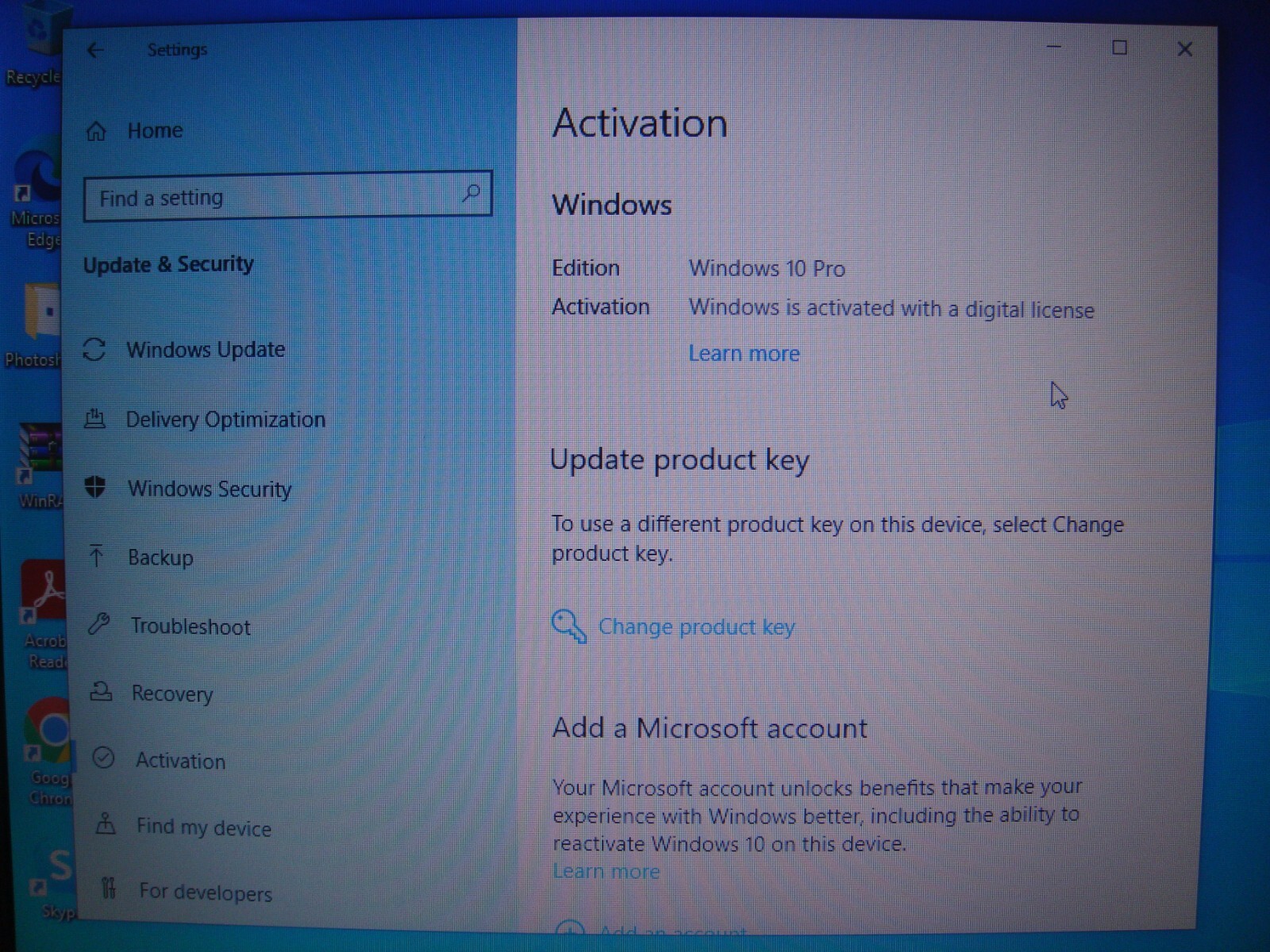This screenshot has width=1270, height=952.
Task: Select the Activation checkmark circle icon
Action: [x=104, y=758]
